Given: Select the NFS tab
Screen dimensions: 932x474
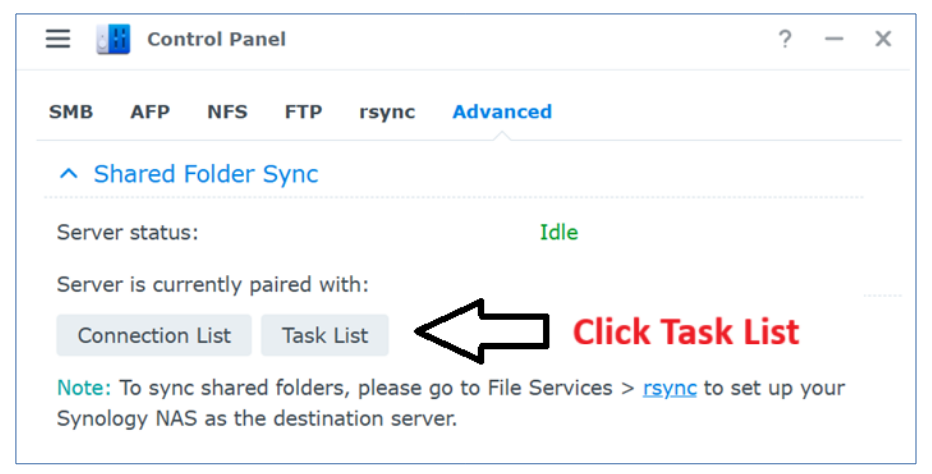Looking at the screenshot, I should [x=227, y=112].
